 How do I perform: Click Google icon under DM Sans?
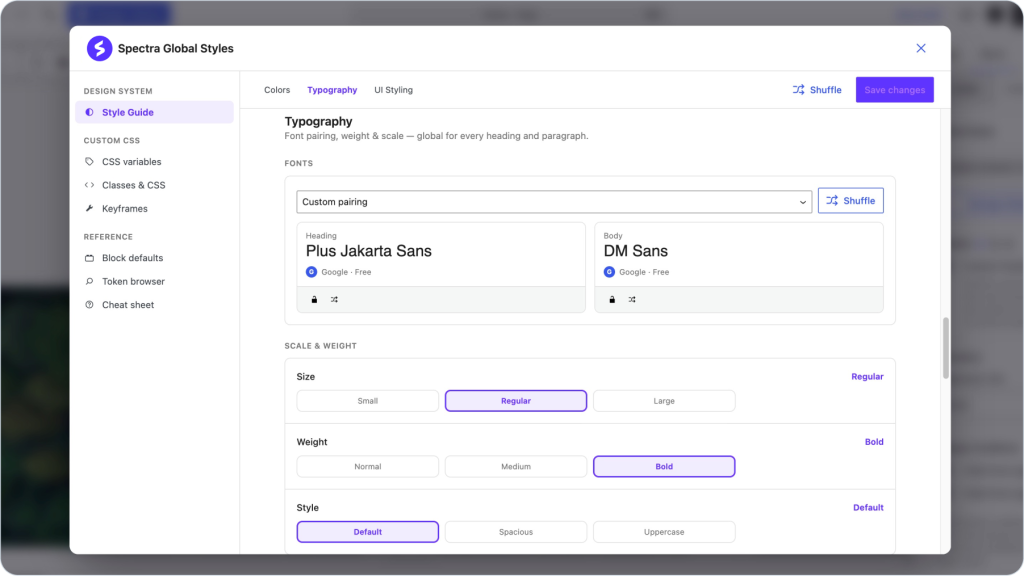(609, 272)
